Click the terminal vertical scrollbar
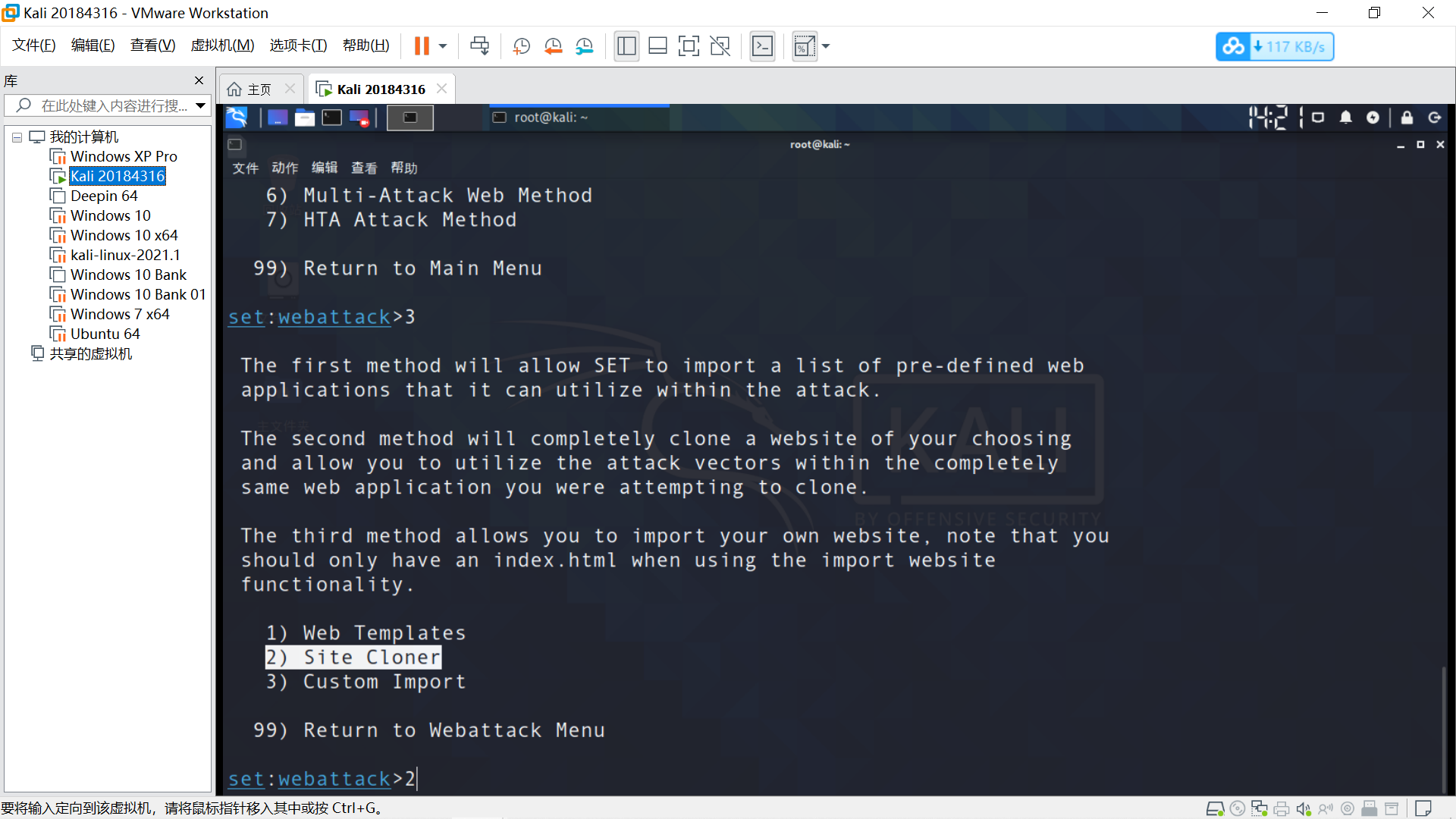 click(x=1443, y=728)
